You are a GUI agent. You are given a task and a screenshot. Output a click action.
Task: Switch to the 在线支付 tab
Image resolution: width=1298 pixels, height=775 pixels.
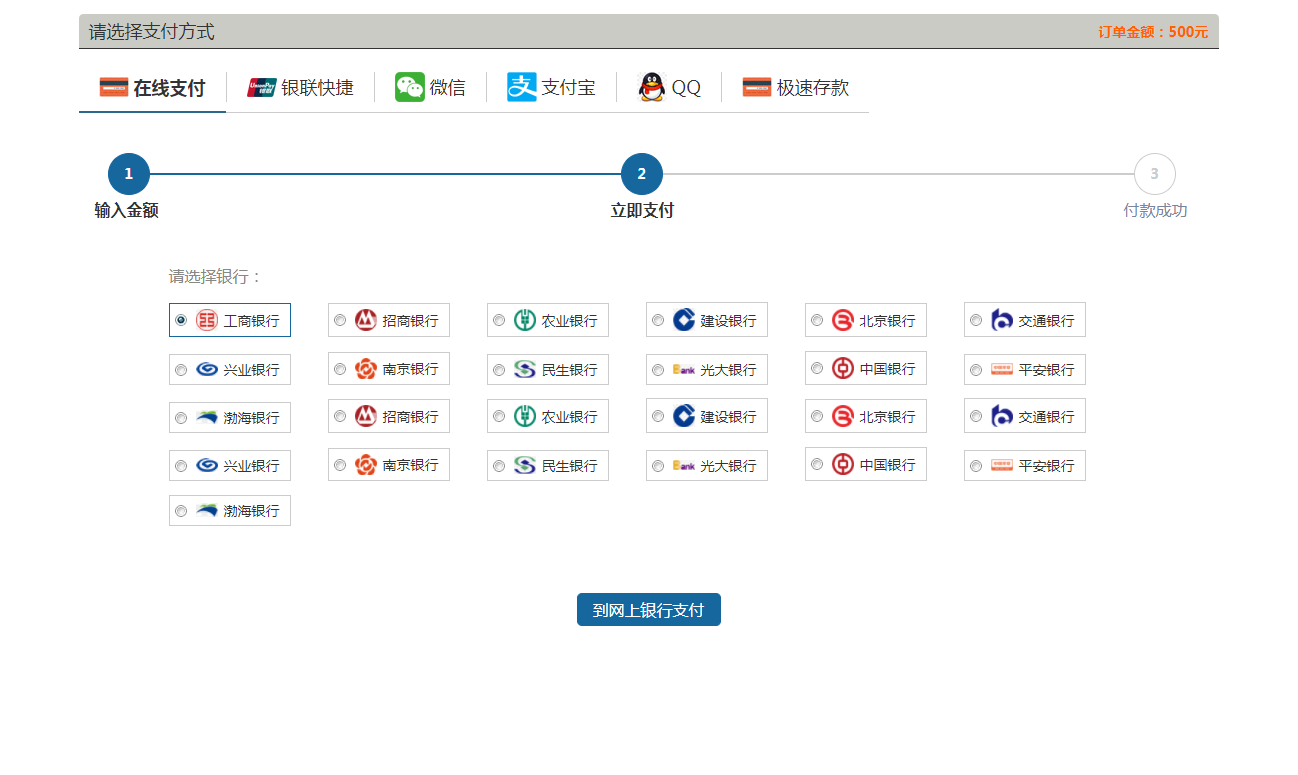(152, 88)
